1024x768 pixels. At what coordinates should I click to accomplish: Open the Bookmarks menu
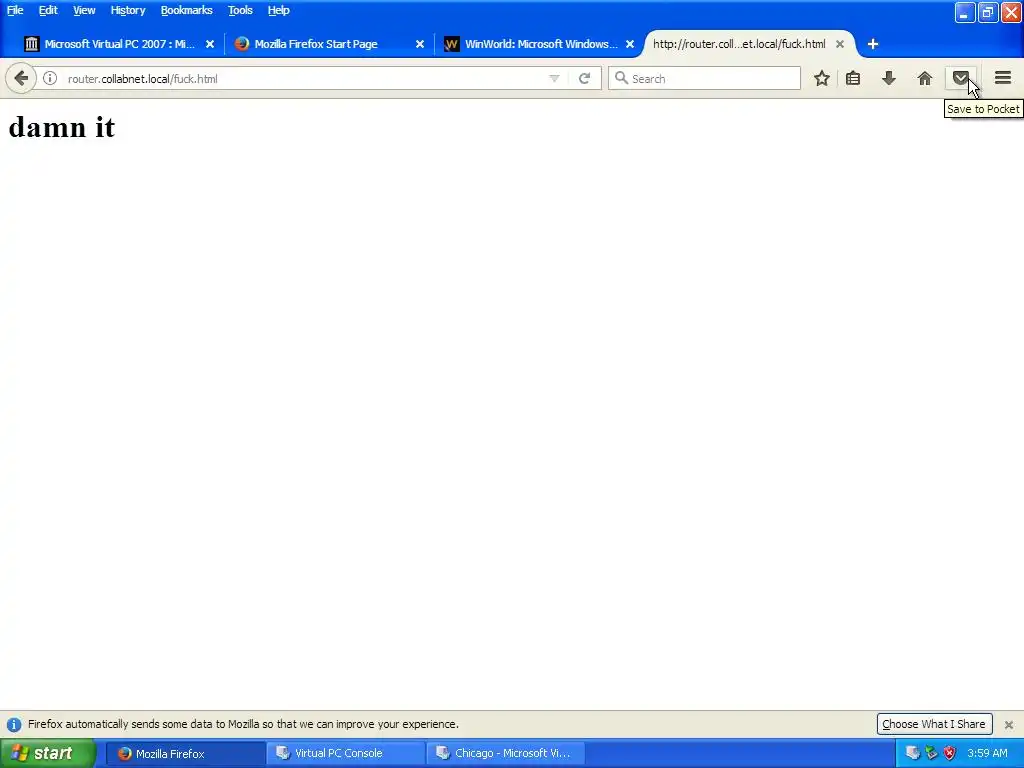point(186,10)
